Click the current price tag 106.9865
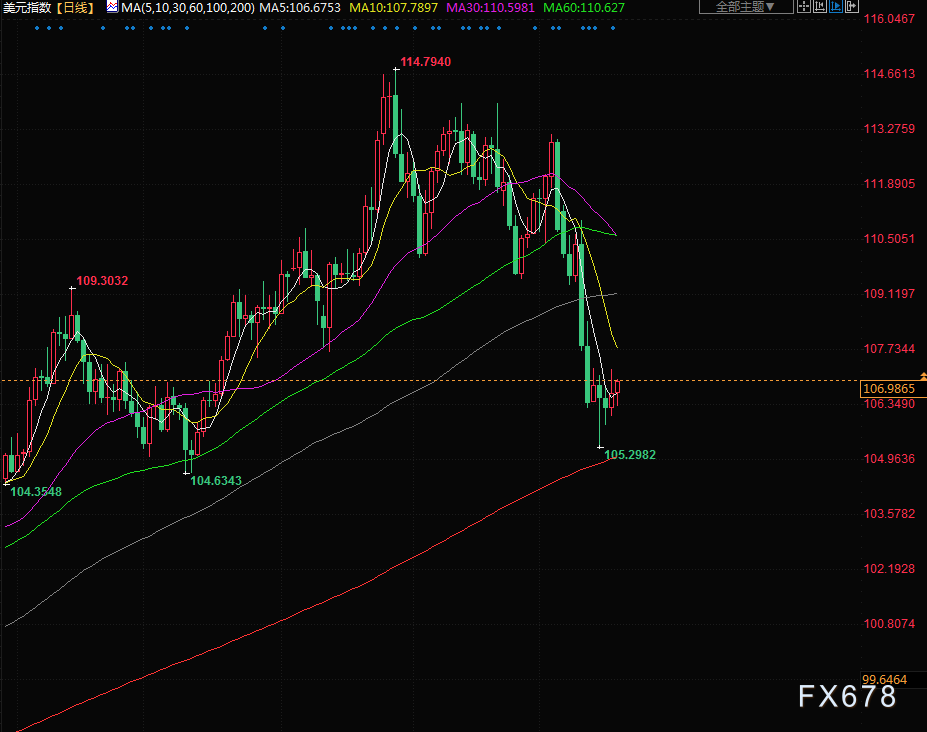 (893, 388)
